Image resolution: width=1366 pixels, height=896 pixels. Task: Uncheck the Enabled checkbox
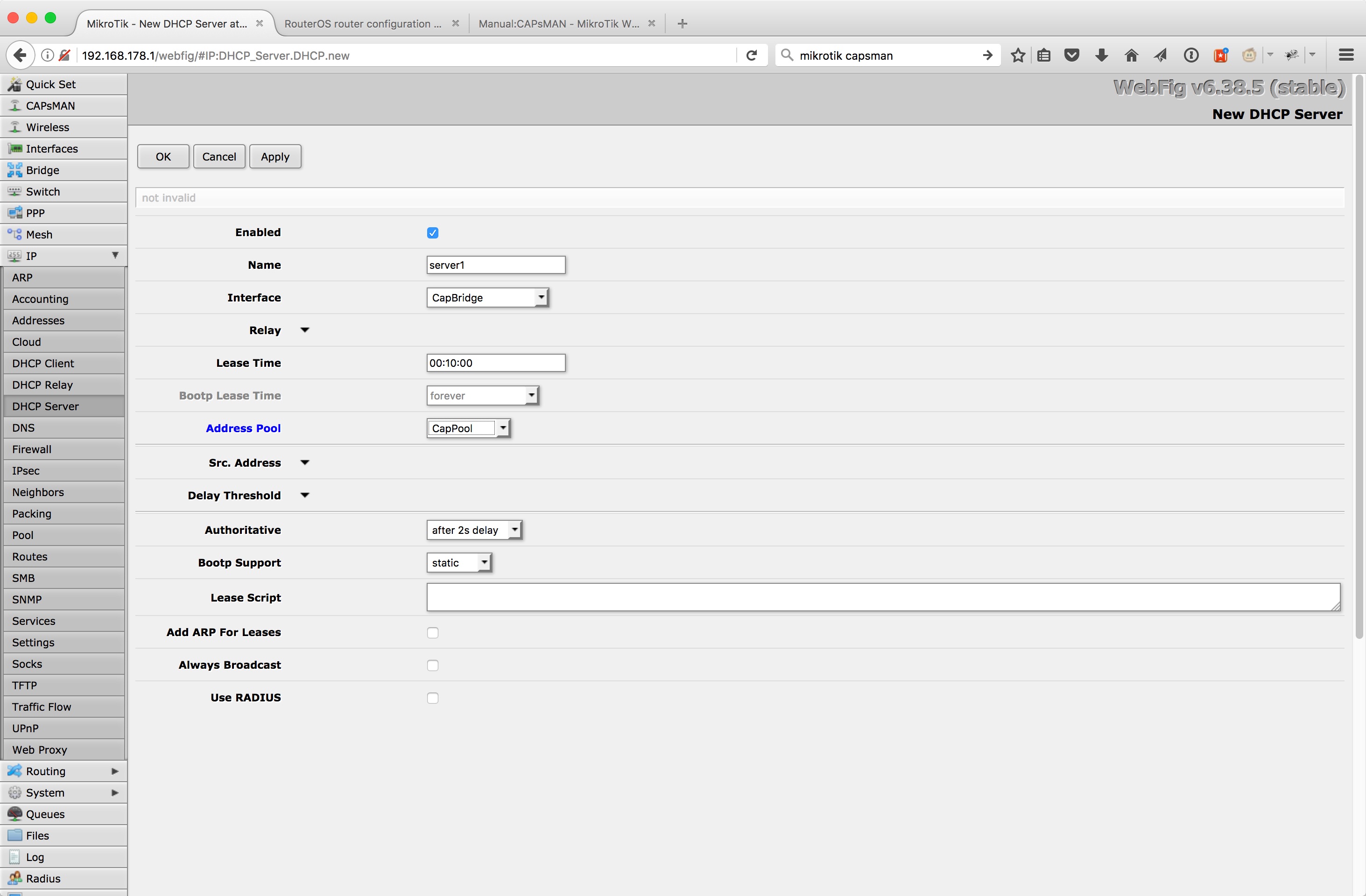pos(432,232)
